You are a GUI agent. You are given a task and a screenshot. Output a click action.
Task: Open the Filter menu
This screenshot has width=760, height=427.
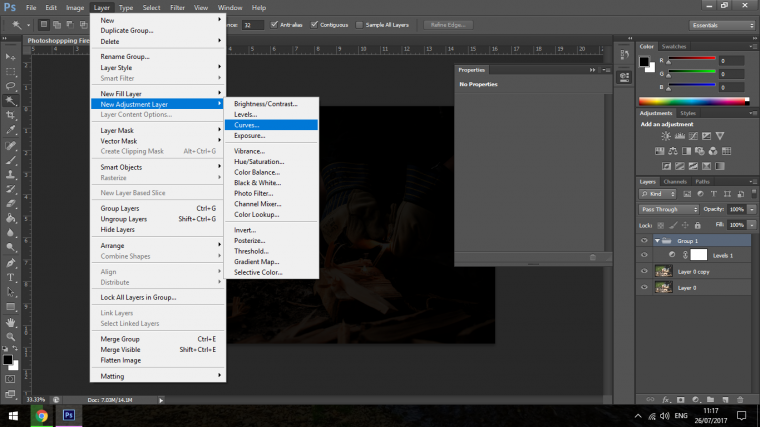coord(177,8)
